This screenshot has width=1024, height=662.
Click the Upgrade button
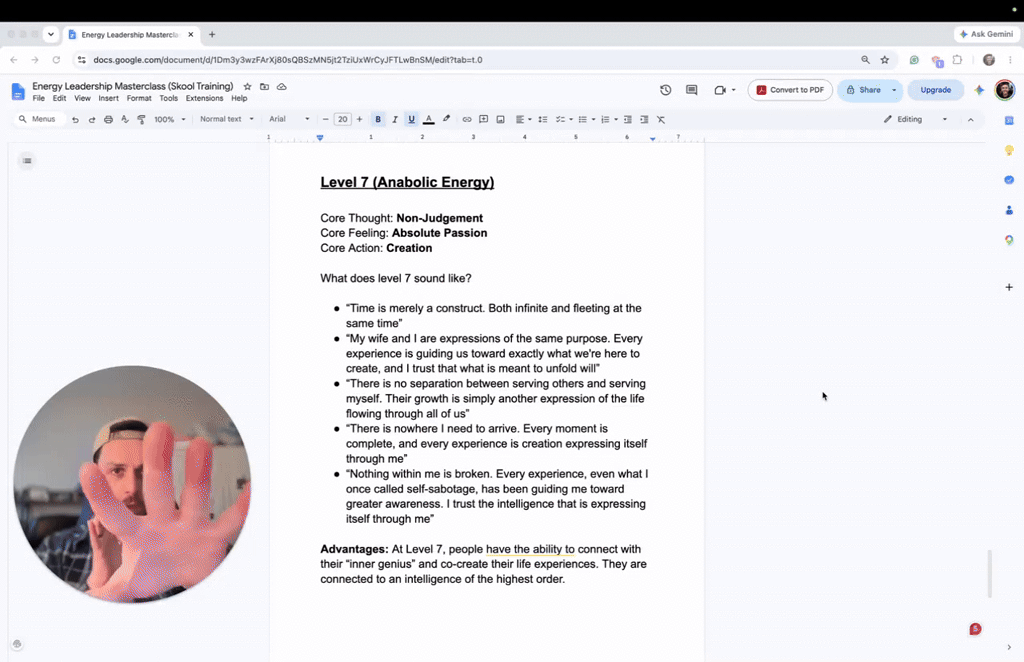coord(935,90)
